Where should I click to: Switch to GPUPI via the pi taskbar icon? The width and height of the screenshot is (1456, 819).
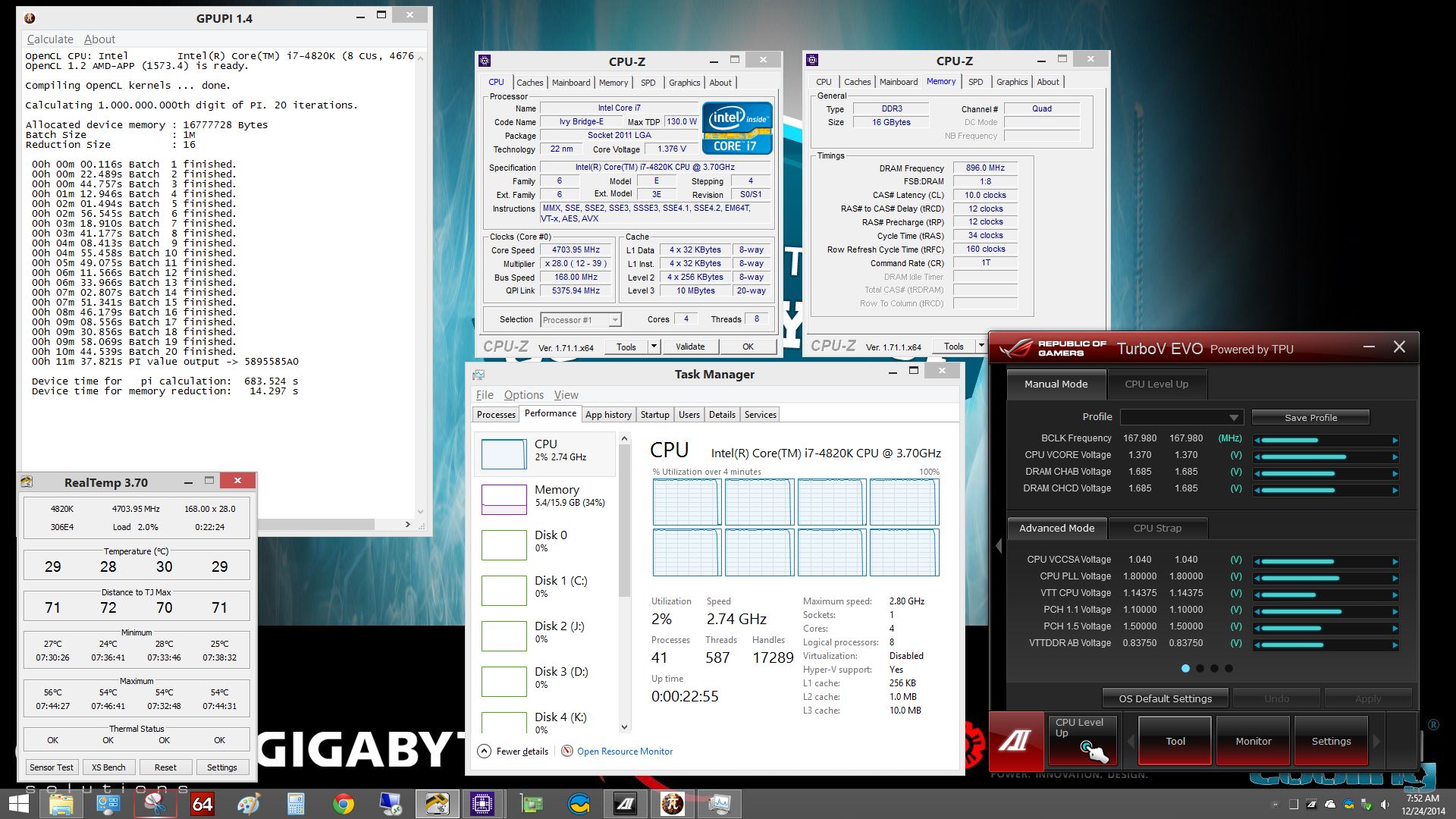(672, 804)
